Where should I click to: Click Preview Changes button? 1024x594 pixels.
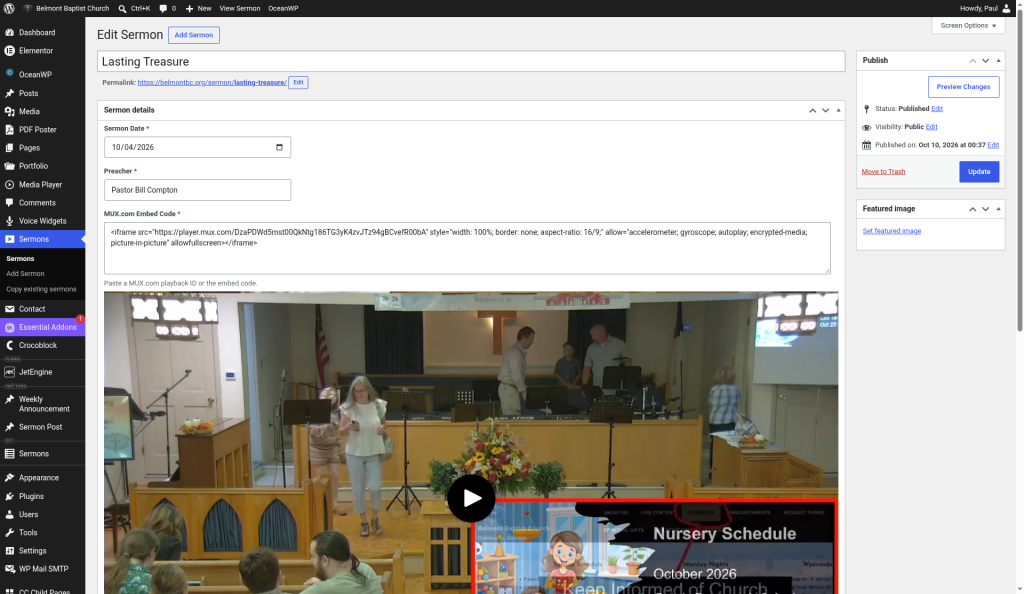point(963,87)
